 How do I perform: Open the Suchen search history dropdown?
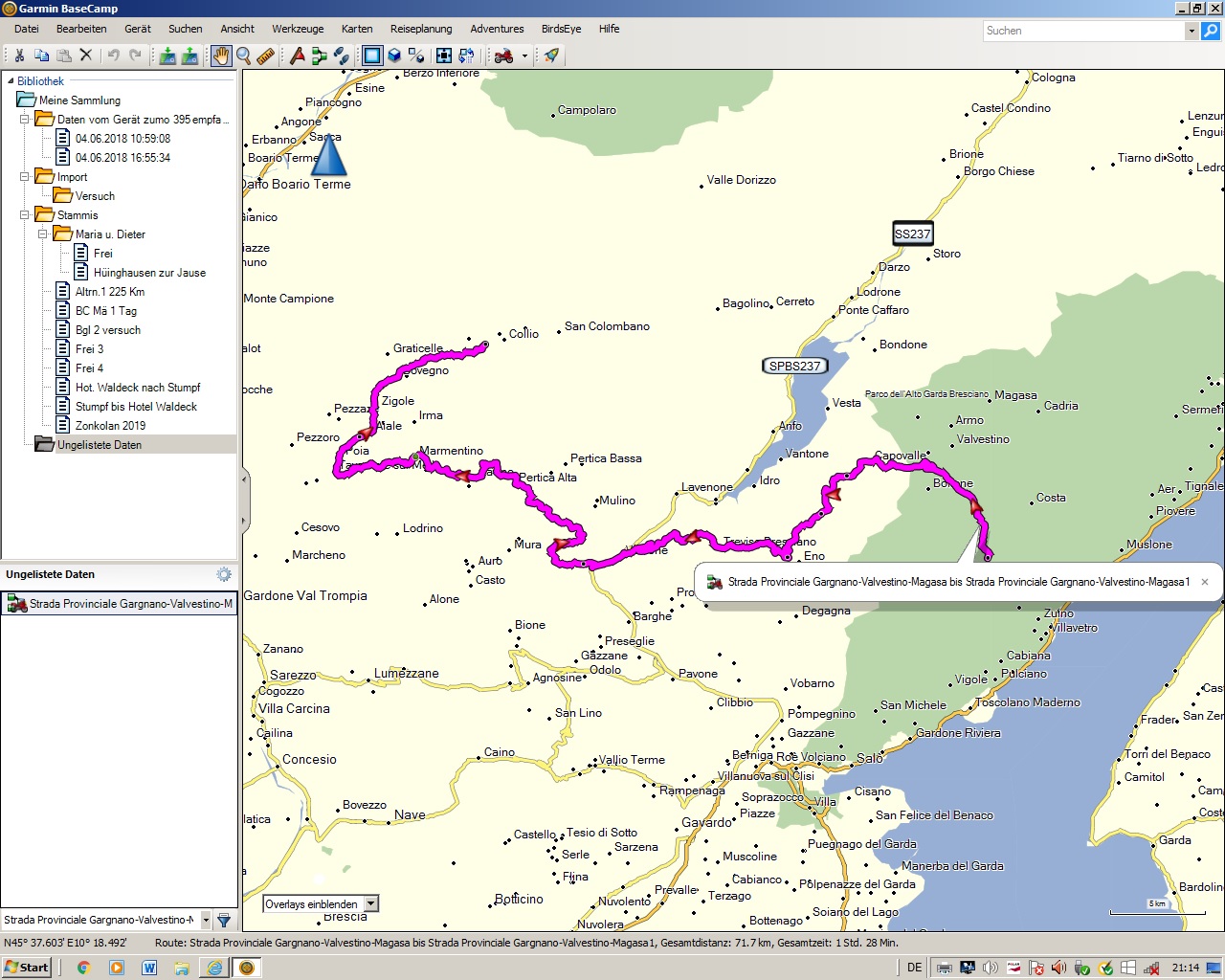click(x=1192, y=31)
